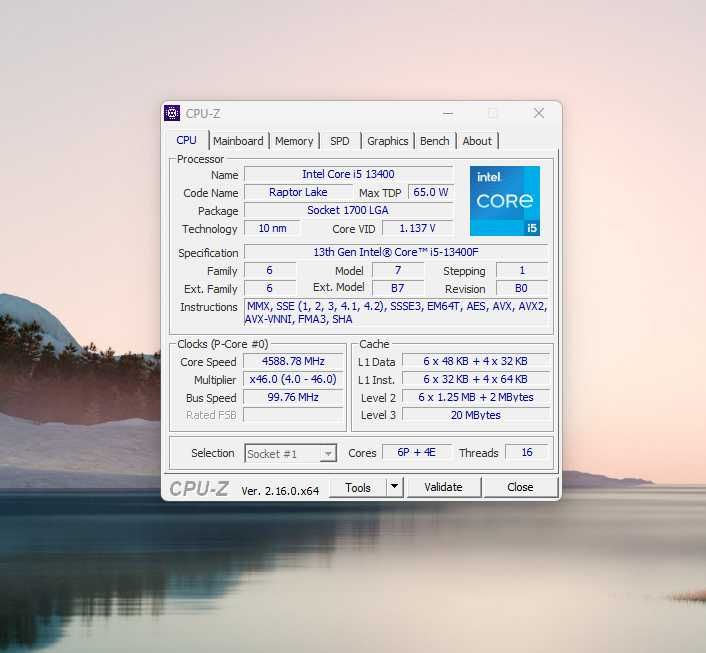Close the CPU-Z window with X
Image resolution: width=706 pixels, height=653 pixels.
pyautogui.click(x=539, y=113)
